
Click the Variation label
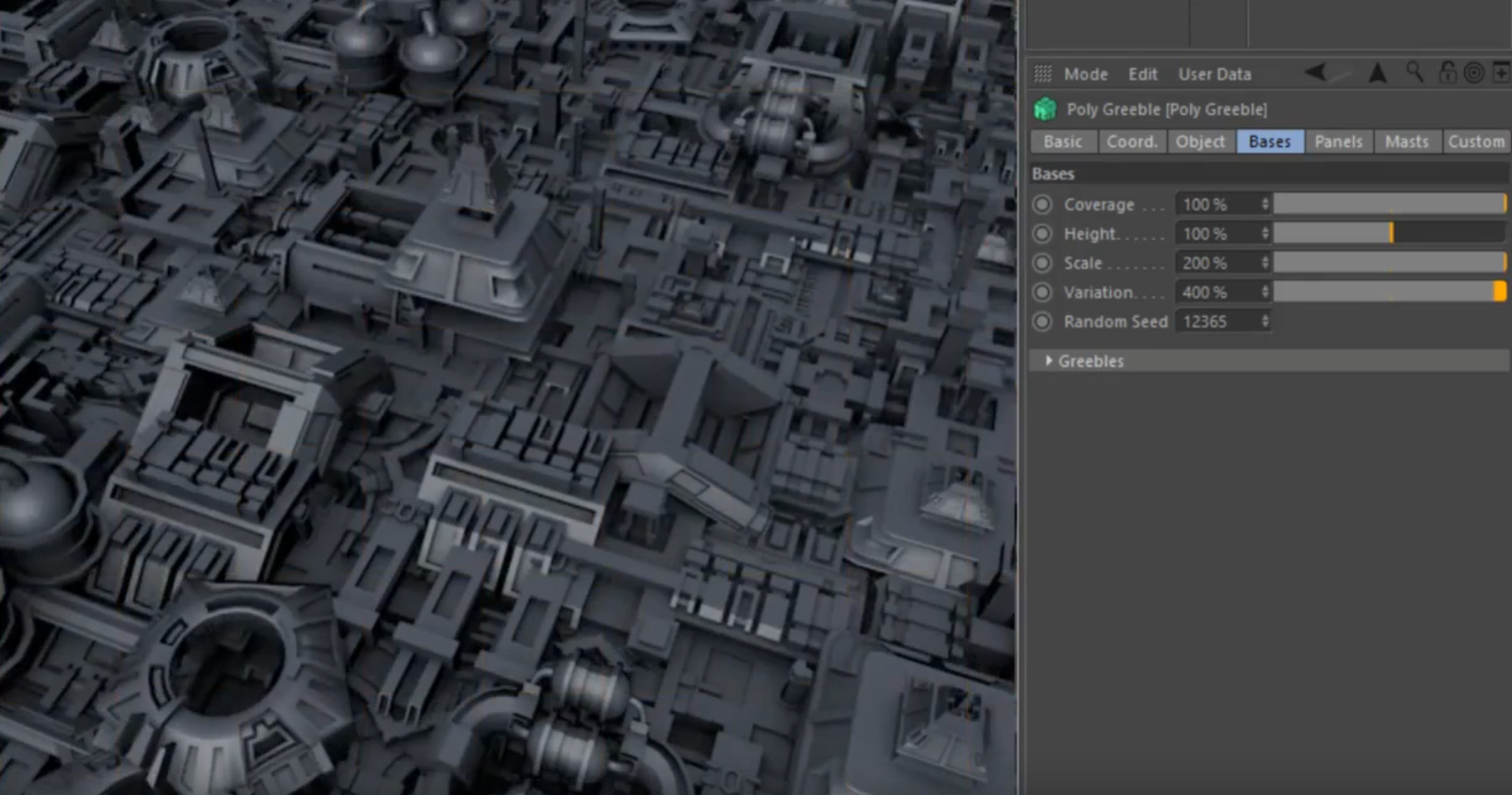coord(1098,293)
